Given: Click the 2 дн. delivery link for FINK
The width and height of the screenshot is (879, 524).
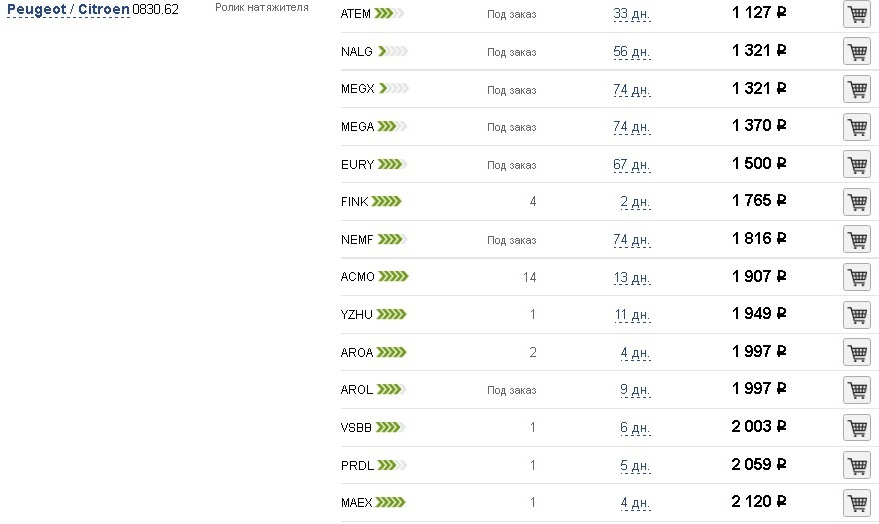Looking at the screenshot, I should [635, 202].
